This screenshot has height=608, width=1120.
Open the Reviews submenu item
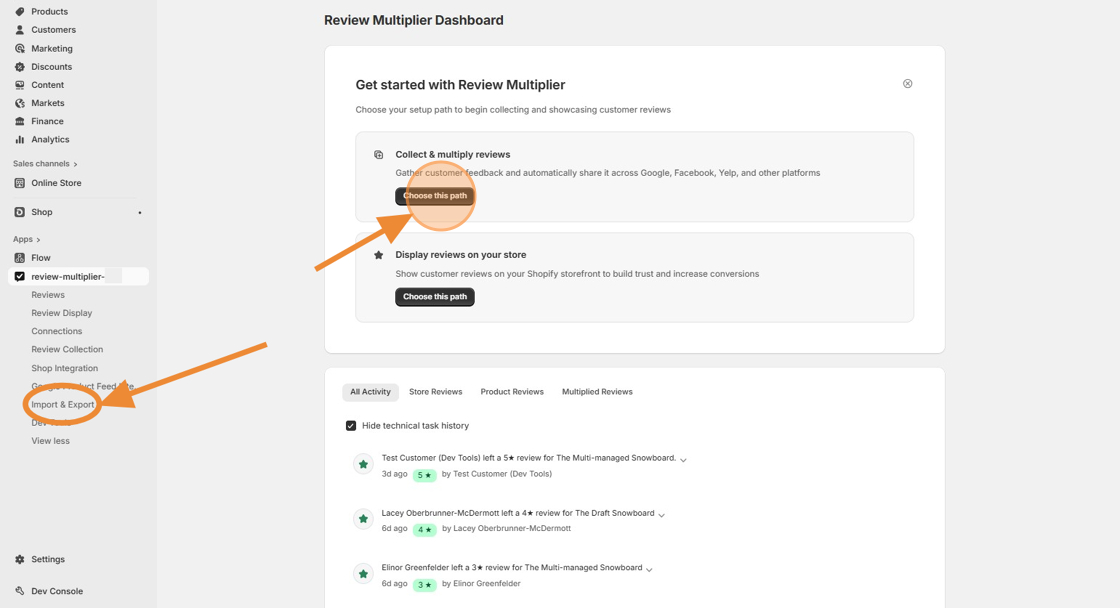tap(48, 295)
